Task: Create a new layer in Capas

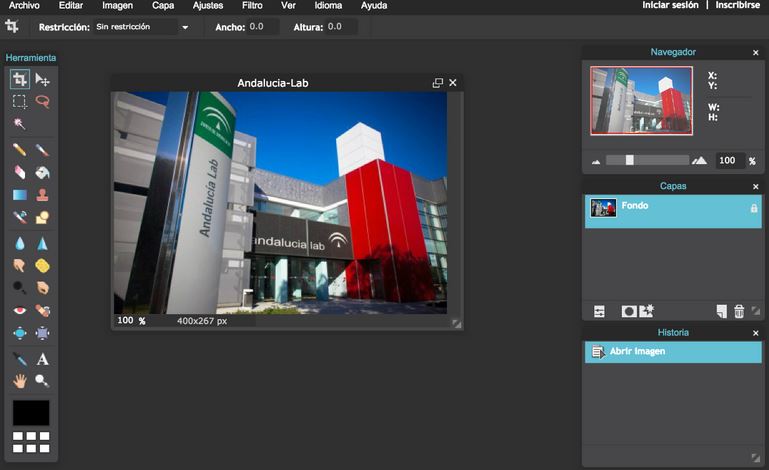Action: (x=721, y=312)
